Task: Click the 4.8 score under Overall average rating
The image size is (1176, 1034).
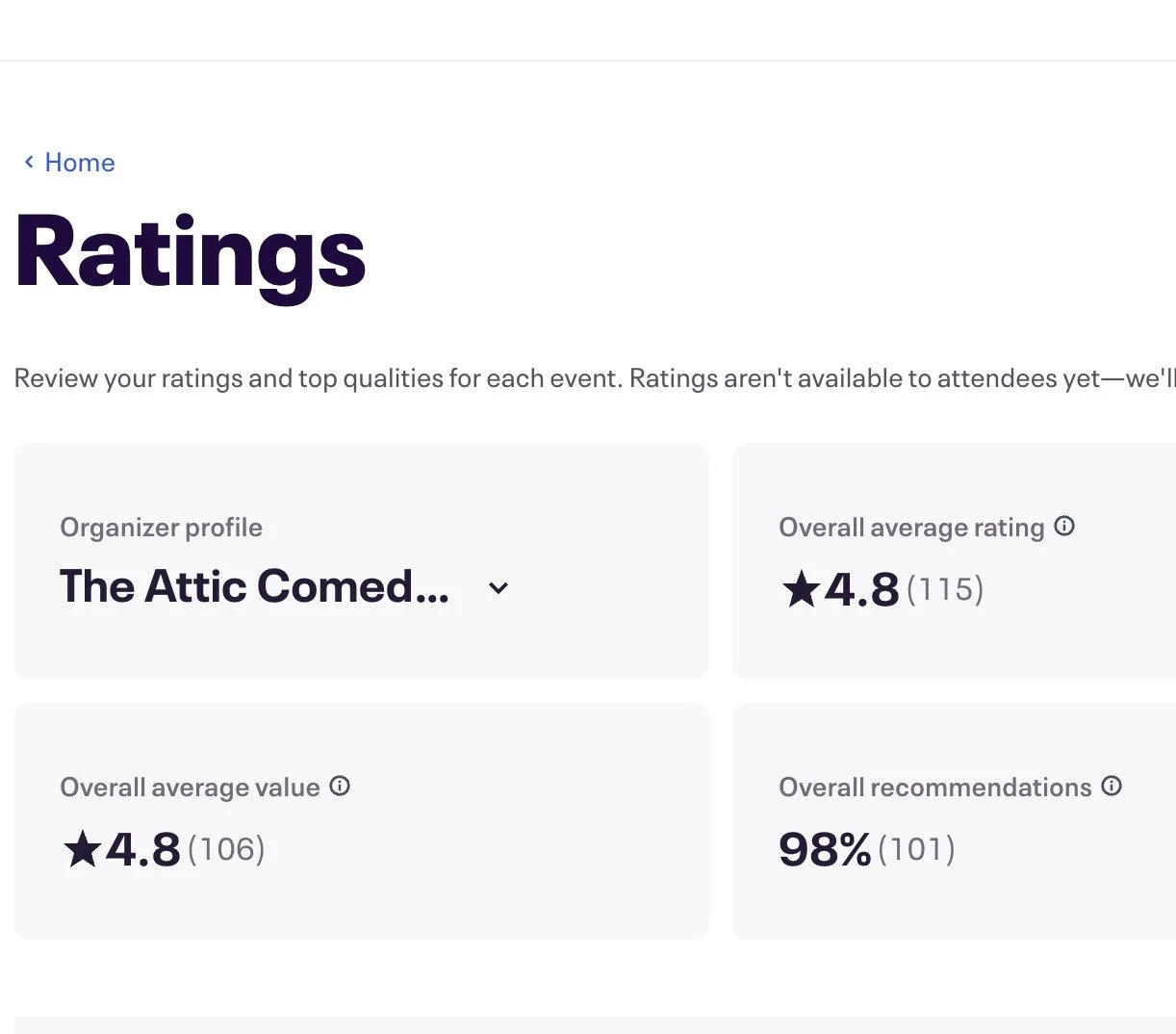Action: click(x=861, y=589)
